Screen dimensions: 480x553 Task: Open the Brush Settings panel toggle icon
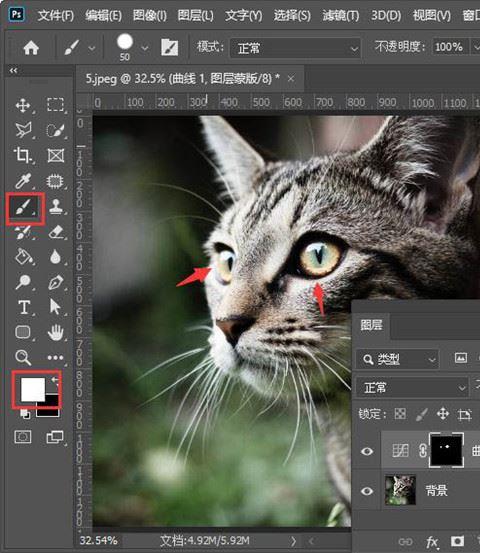169,47
